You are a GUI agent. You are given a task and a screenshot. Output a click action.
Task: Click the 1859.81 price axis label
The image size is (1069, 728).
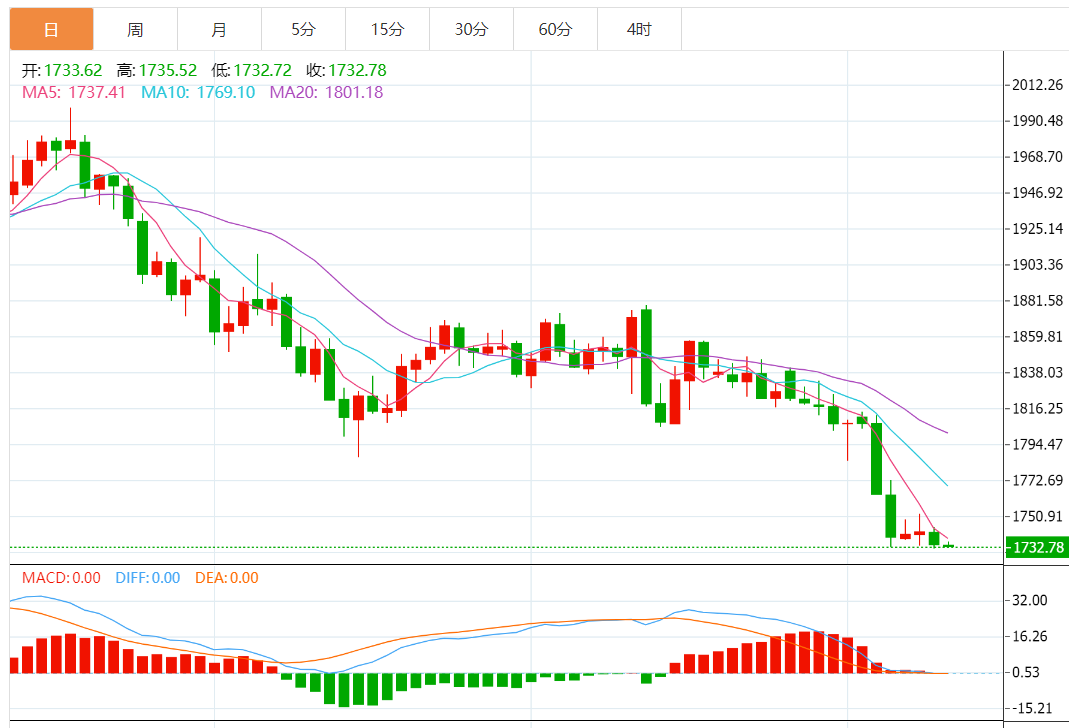coord(1037,337)
